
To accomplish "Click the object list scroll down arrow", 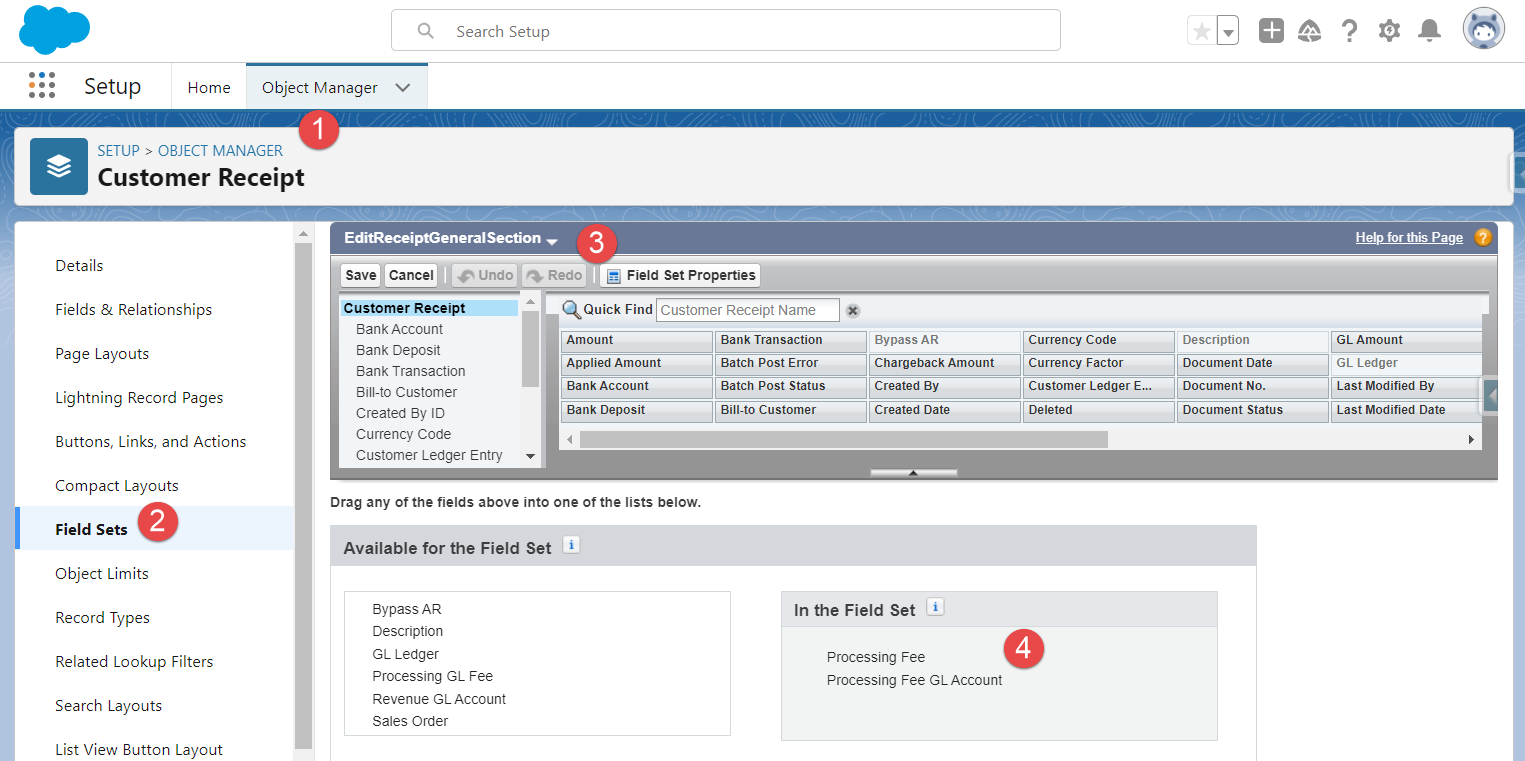I will pos(530,457).
